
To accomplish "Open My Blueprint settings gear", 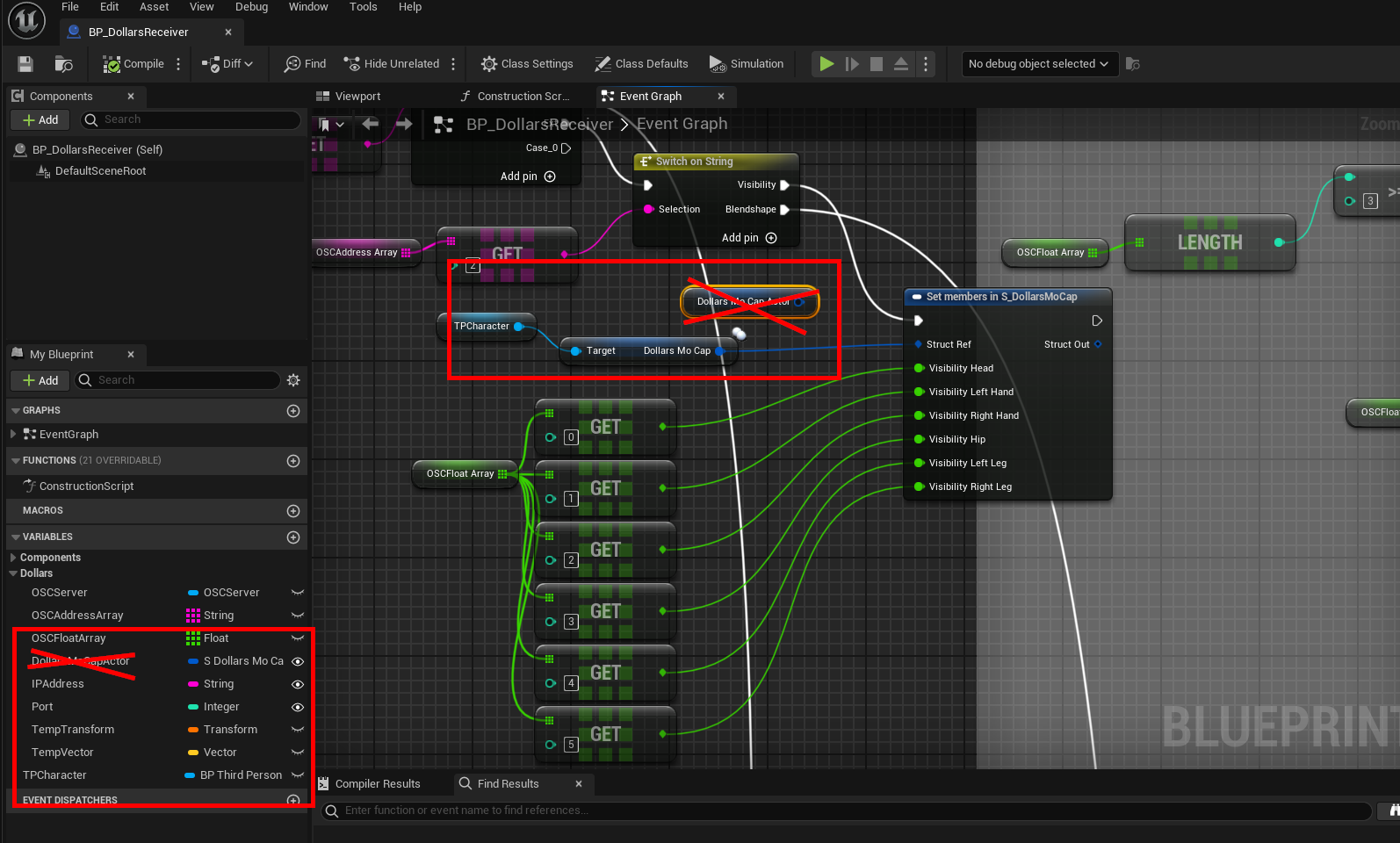I will (293, 380).
